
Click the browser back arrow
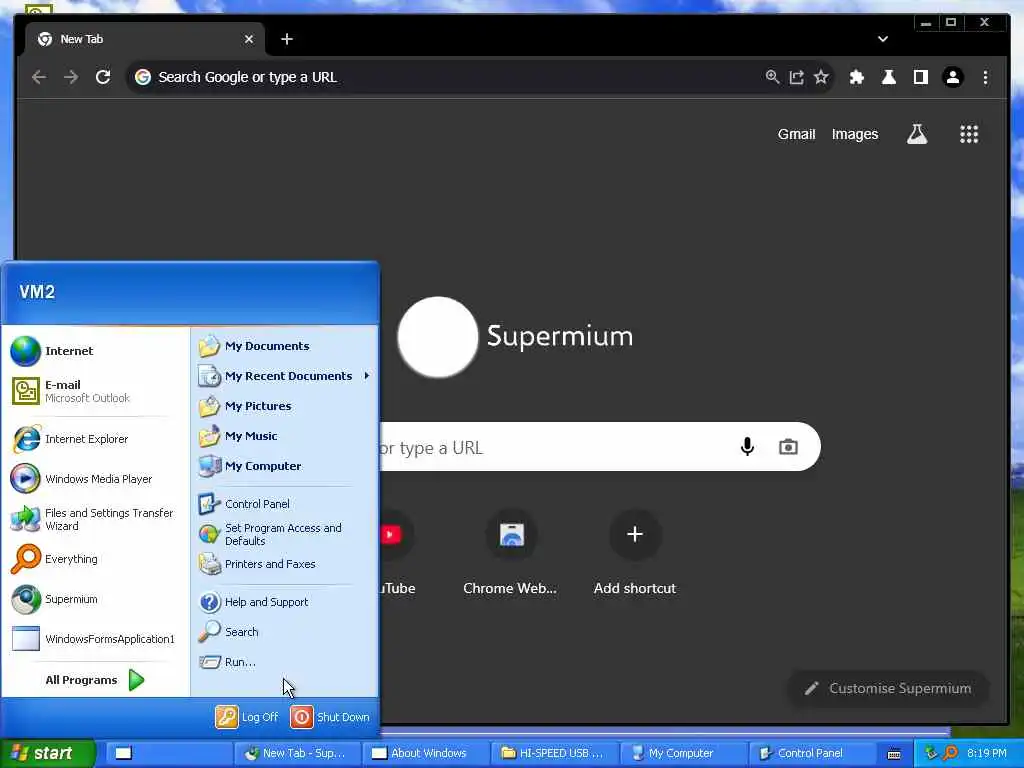(39, 77)
